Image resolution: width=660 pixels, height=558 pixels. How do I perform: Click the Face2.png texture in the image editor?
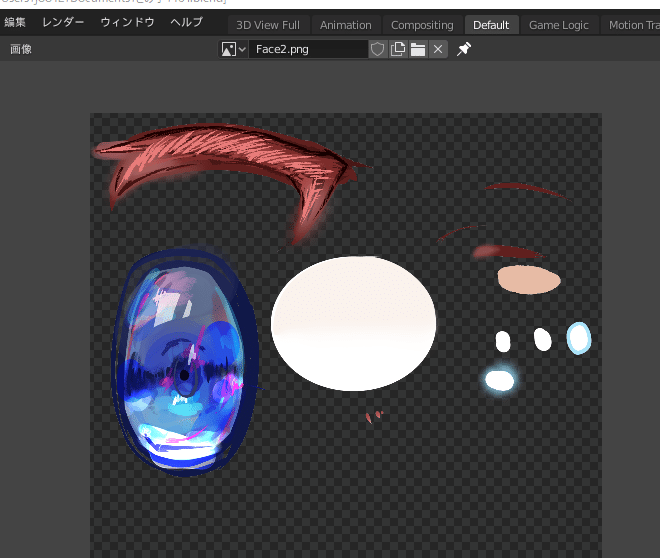tap(346, 335)
